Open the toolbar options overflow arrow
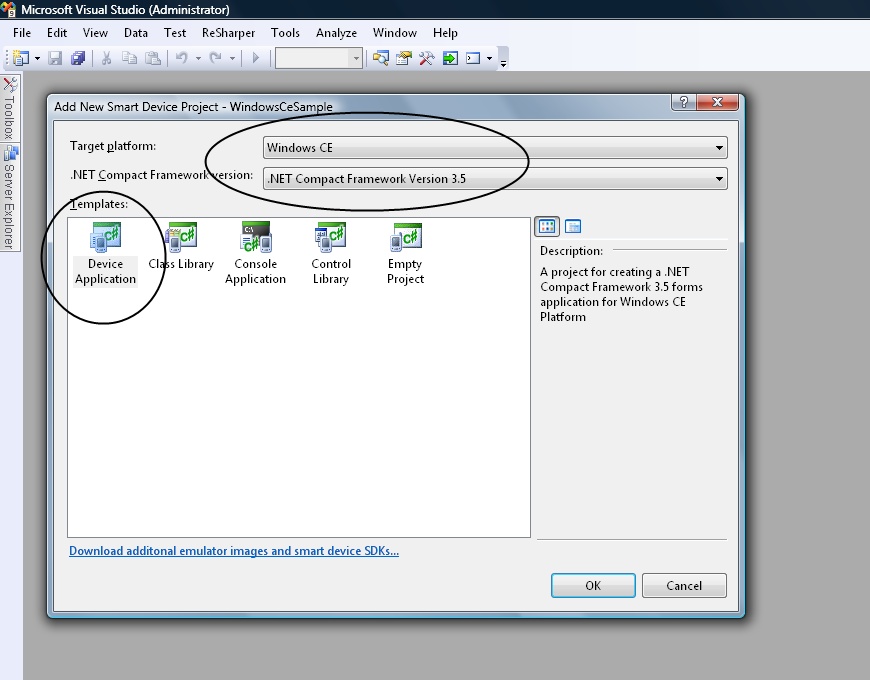Screen dimensions: 870x680 (x=503, y=62)
